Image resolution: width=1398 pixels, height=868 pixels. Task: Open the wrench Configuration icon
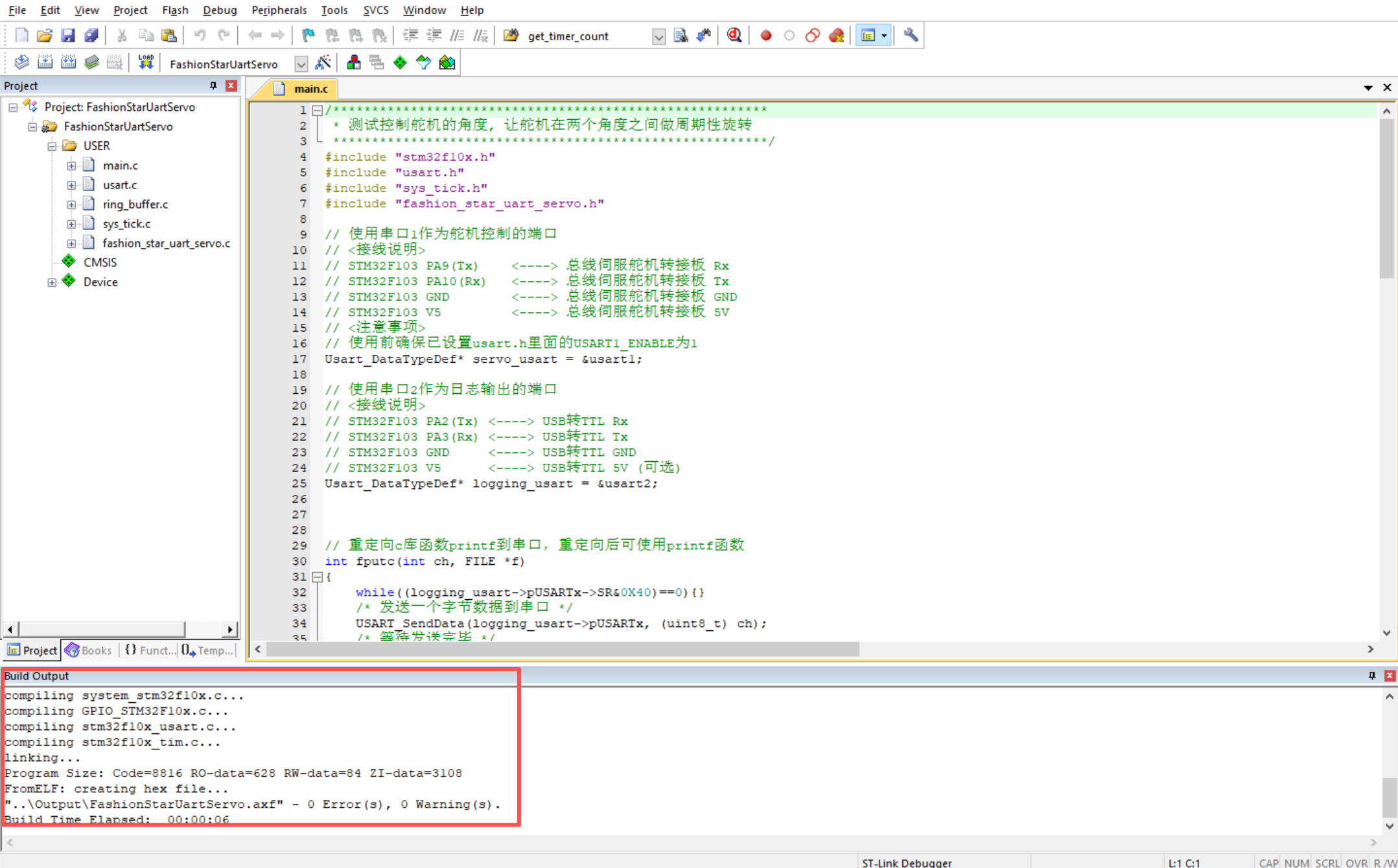coord(911,35)
